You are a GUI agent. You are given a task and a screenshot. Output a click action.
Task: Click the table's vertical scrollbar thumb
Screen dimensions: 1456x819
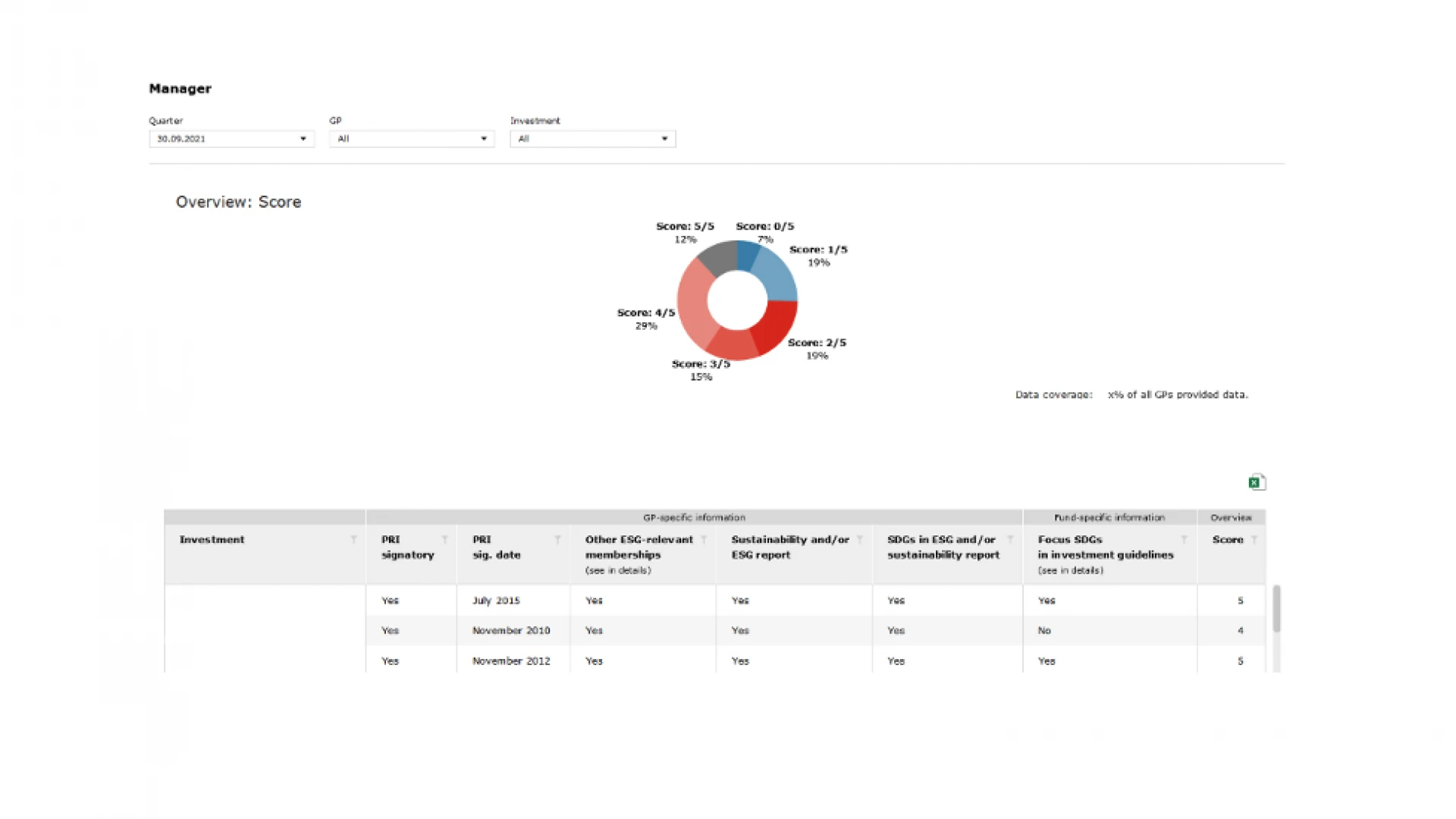tap(1276, 608)
